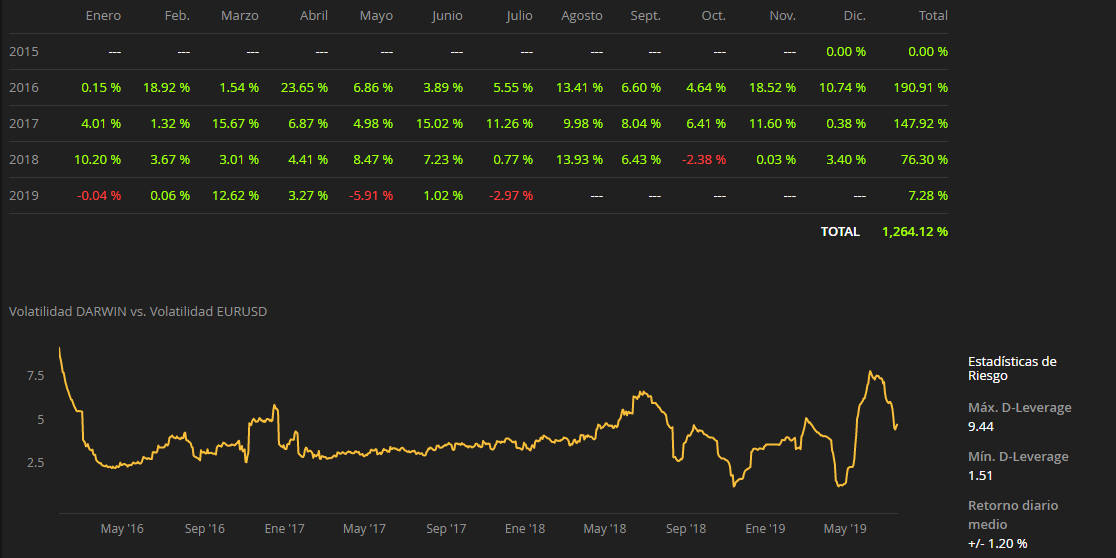The height and width of the screenshot is (558, 1116).
Task: Click the Máx. D-Leverage value 9.44
Action: (x=981, y=427)
